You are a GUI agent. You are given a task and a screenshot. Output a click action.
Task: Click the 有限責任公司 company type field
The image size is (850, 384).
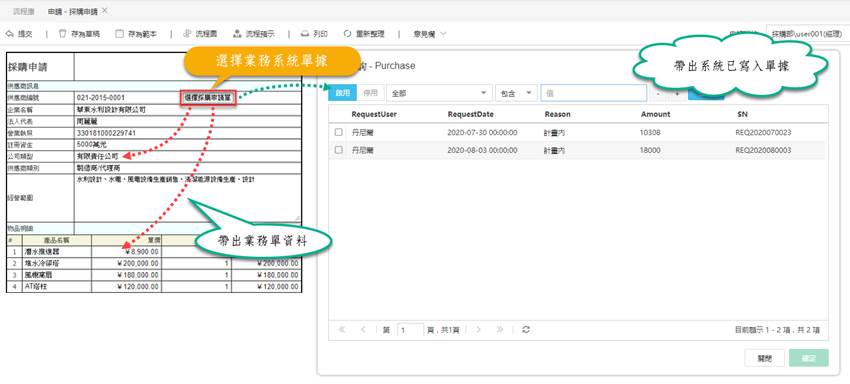pos(188,156)
